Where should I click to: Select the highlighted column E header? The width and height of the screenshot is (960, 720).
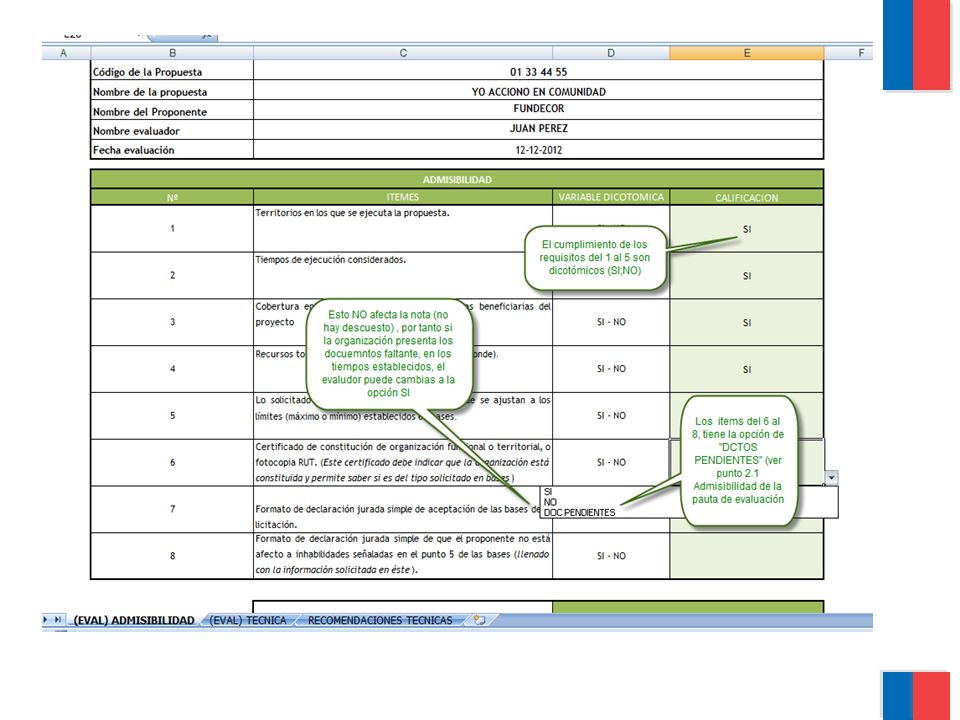tap(747, 53)
